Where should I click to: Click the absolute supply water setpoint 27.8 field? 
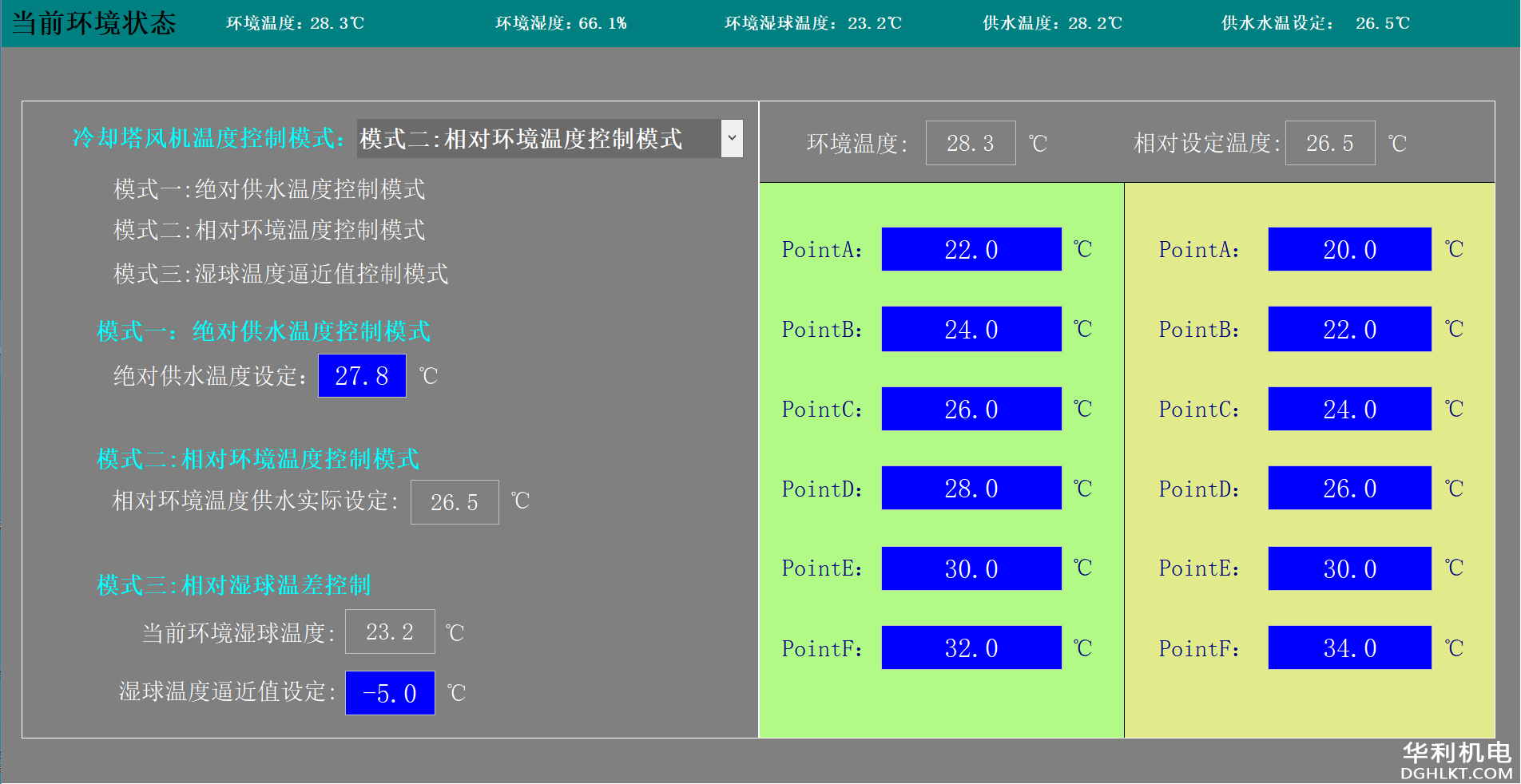362,375
